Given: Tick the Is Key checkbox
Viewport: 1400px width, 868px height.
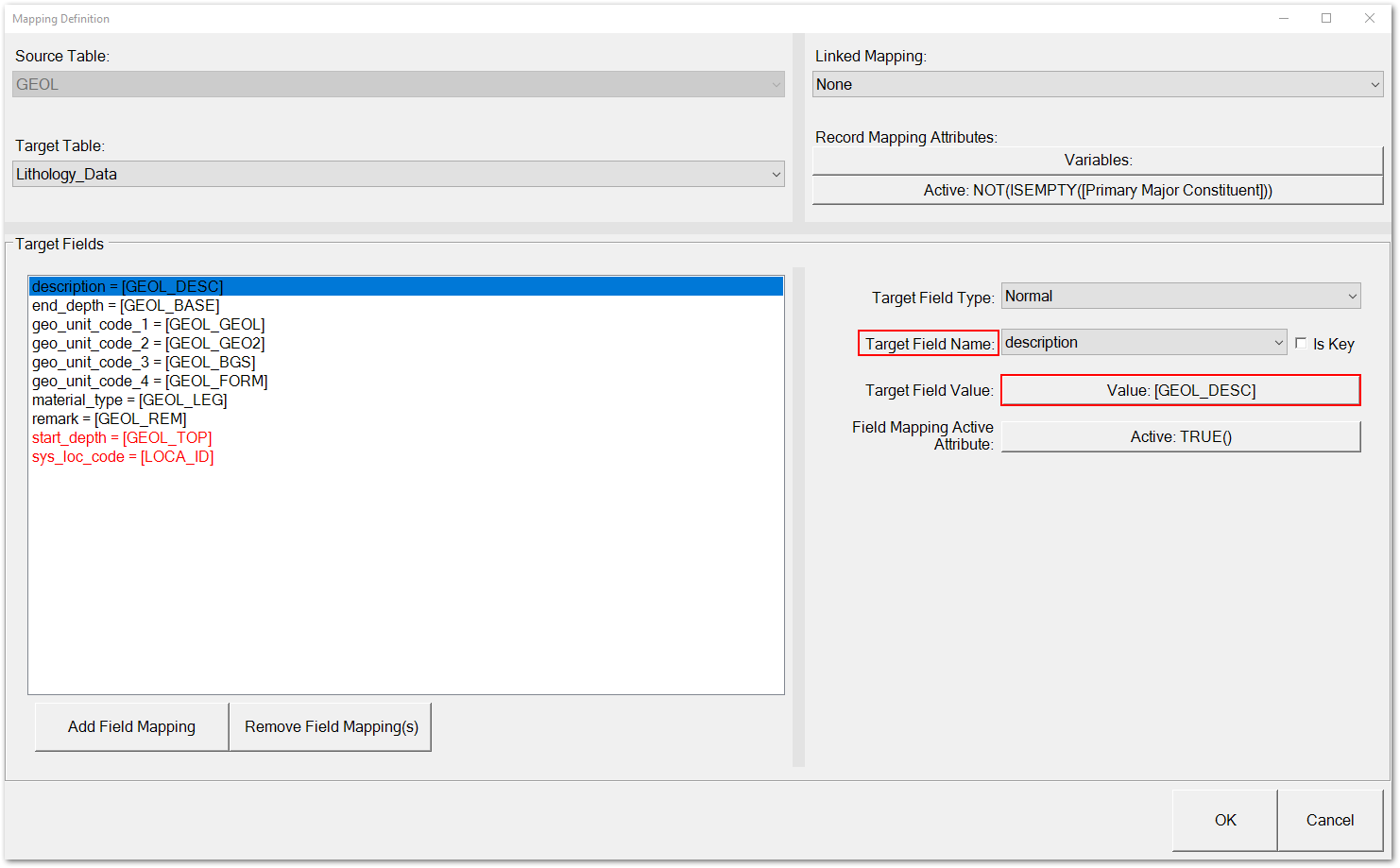Looking at the screenshot, I should [1301, 344].
